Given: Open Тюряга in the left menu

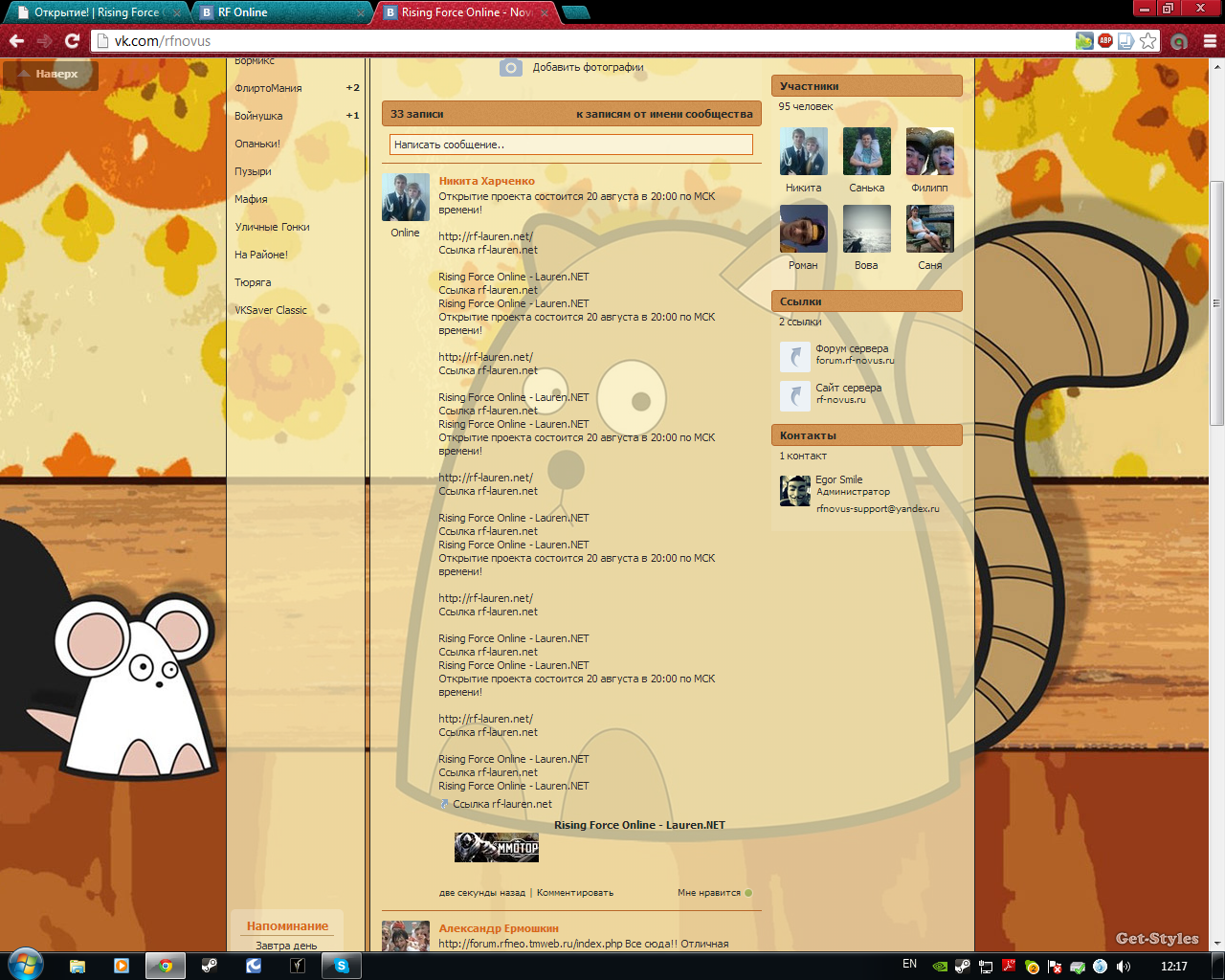Looking at the screenshot, I should pos(253,282).
